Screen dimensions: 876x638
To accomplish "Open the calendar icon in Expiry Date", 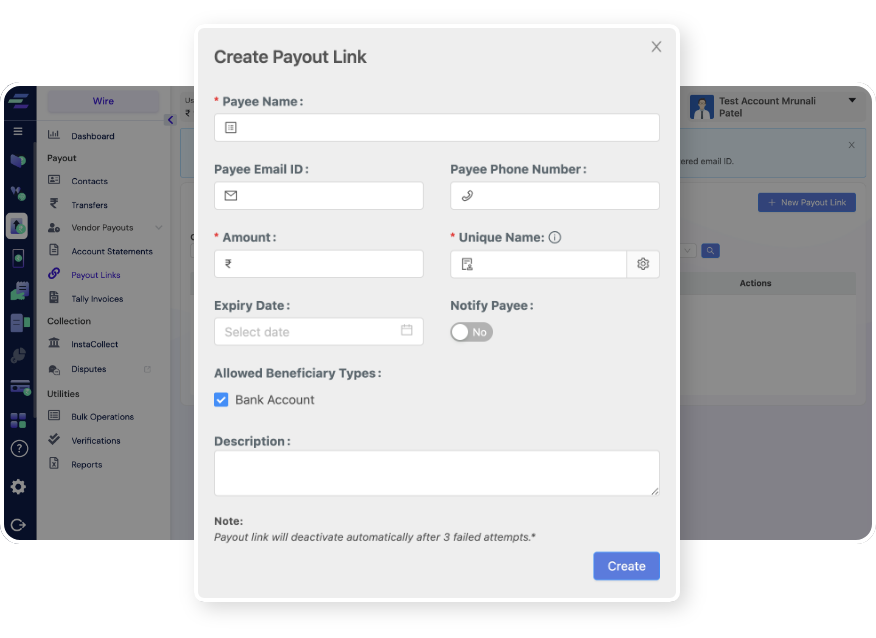I will coord(407,330).
